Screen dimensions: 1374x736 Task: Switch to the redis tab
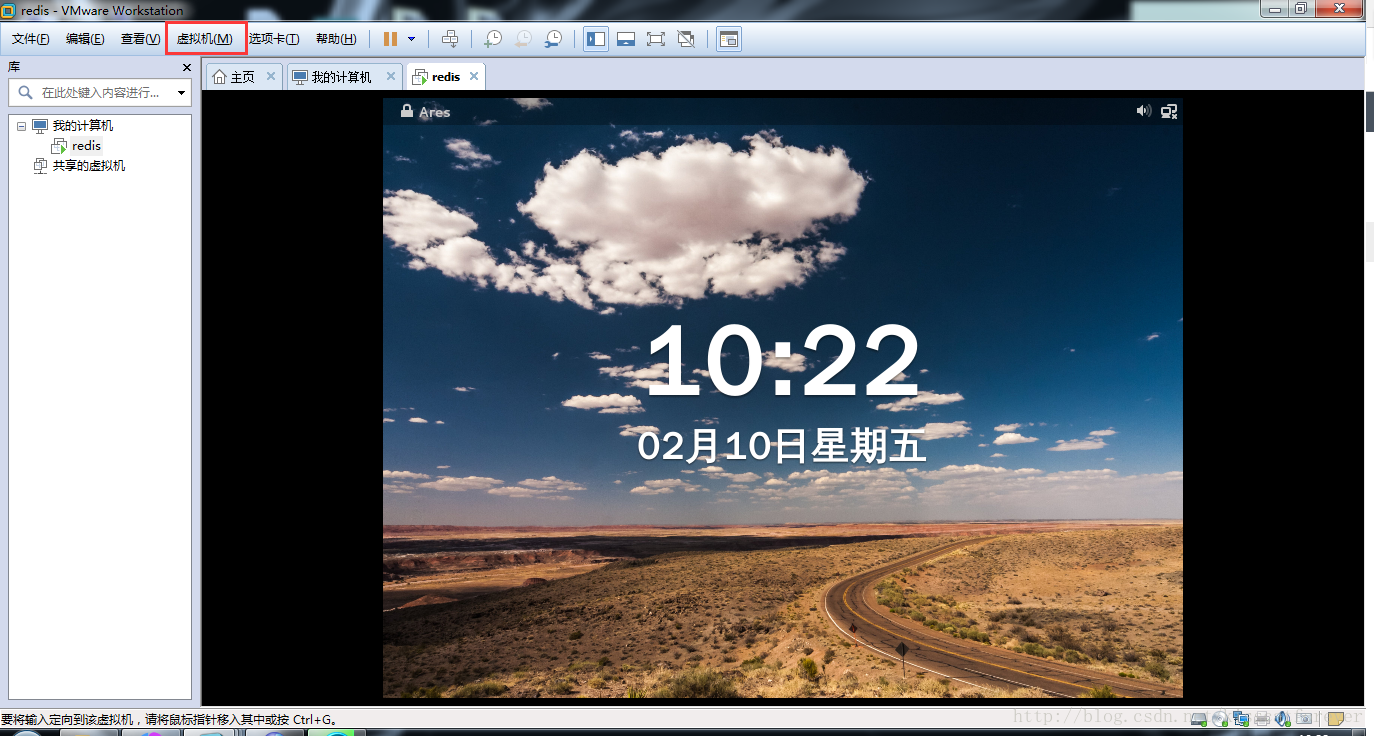(x=446, y=76)
